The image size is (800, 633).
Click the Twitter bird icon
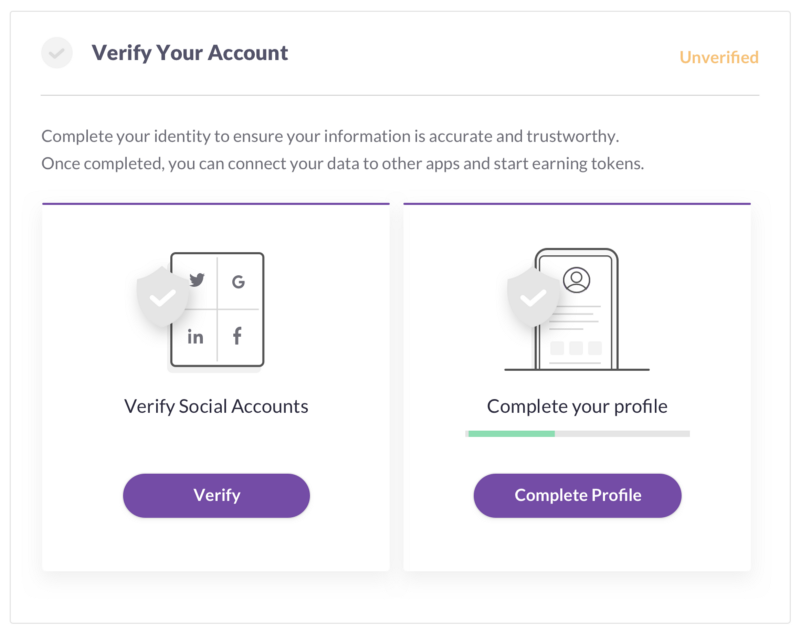[x=196, y=281]
